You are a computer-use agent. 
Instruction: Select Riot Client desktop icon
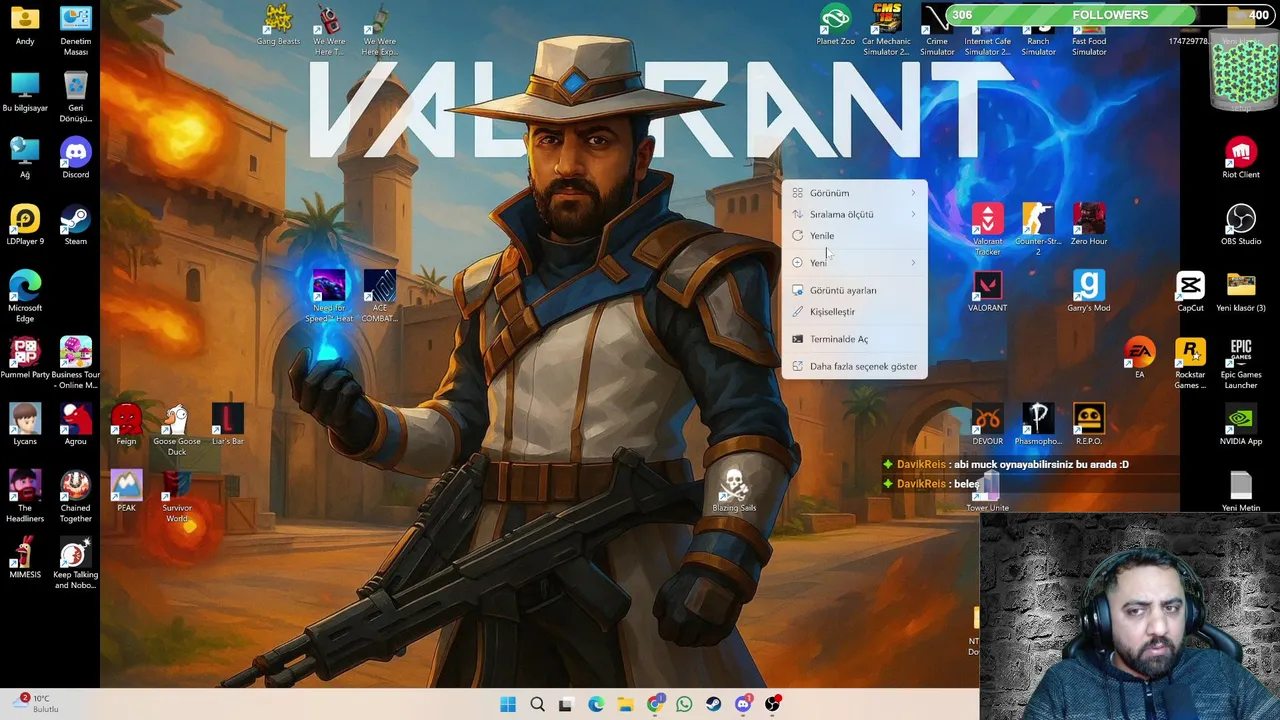[1241, 159]
